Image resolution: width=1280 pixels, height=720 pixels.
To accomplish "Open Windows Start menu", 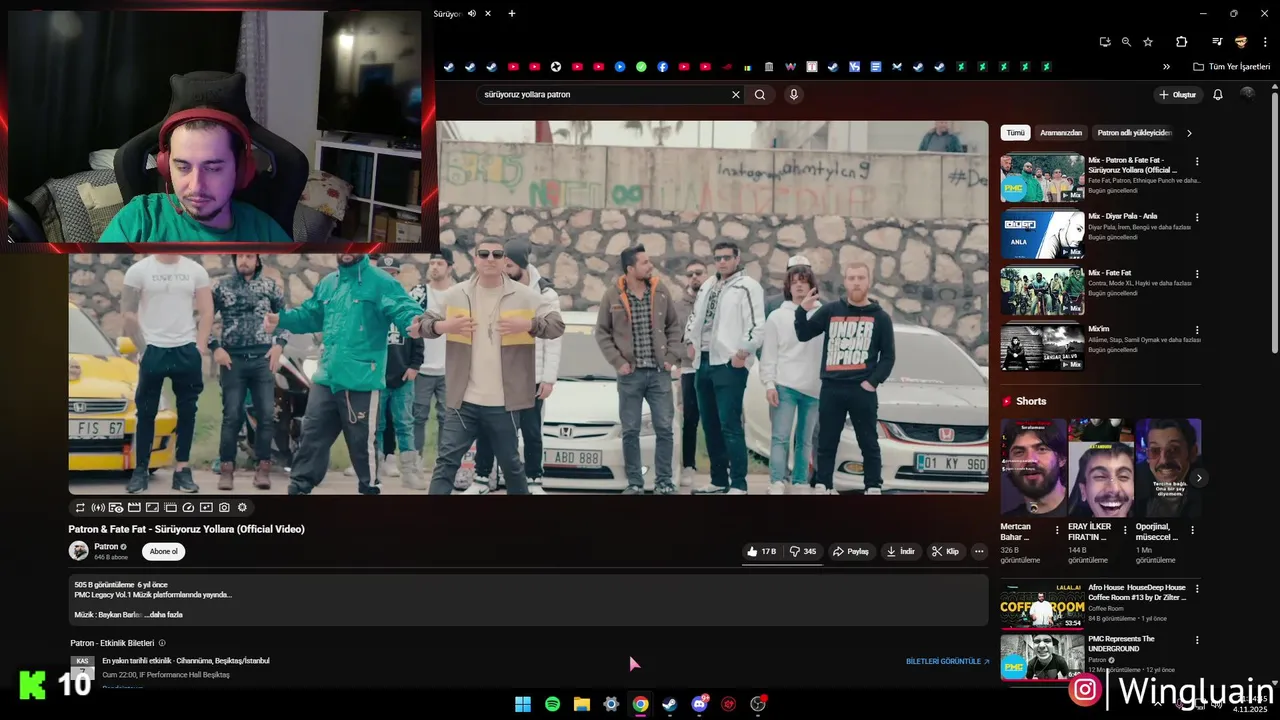I will coord(523,704).
